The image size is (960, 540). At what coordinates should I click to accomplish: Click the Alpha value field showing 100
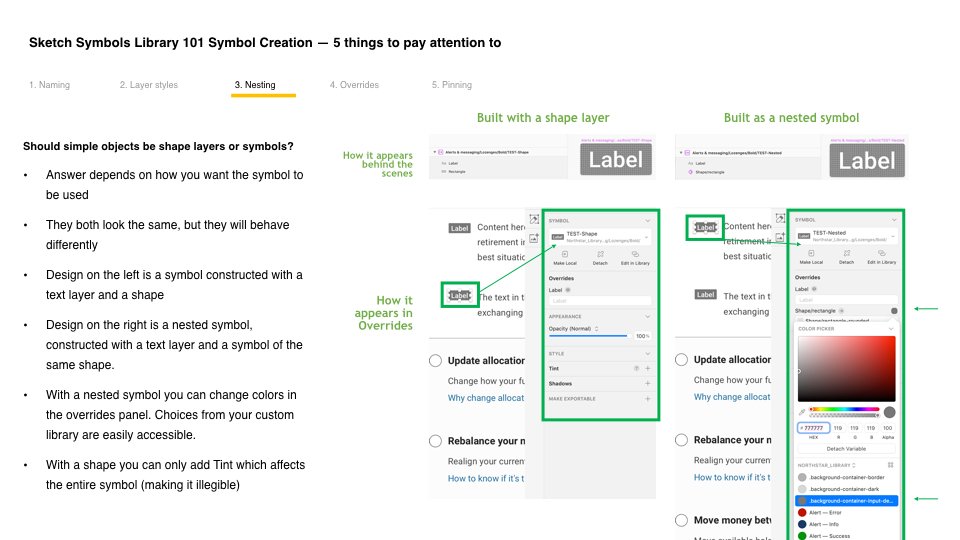(x=888, y=428)
